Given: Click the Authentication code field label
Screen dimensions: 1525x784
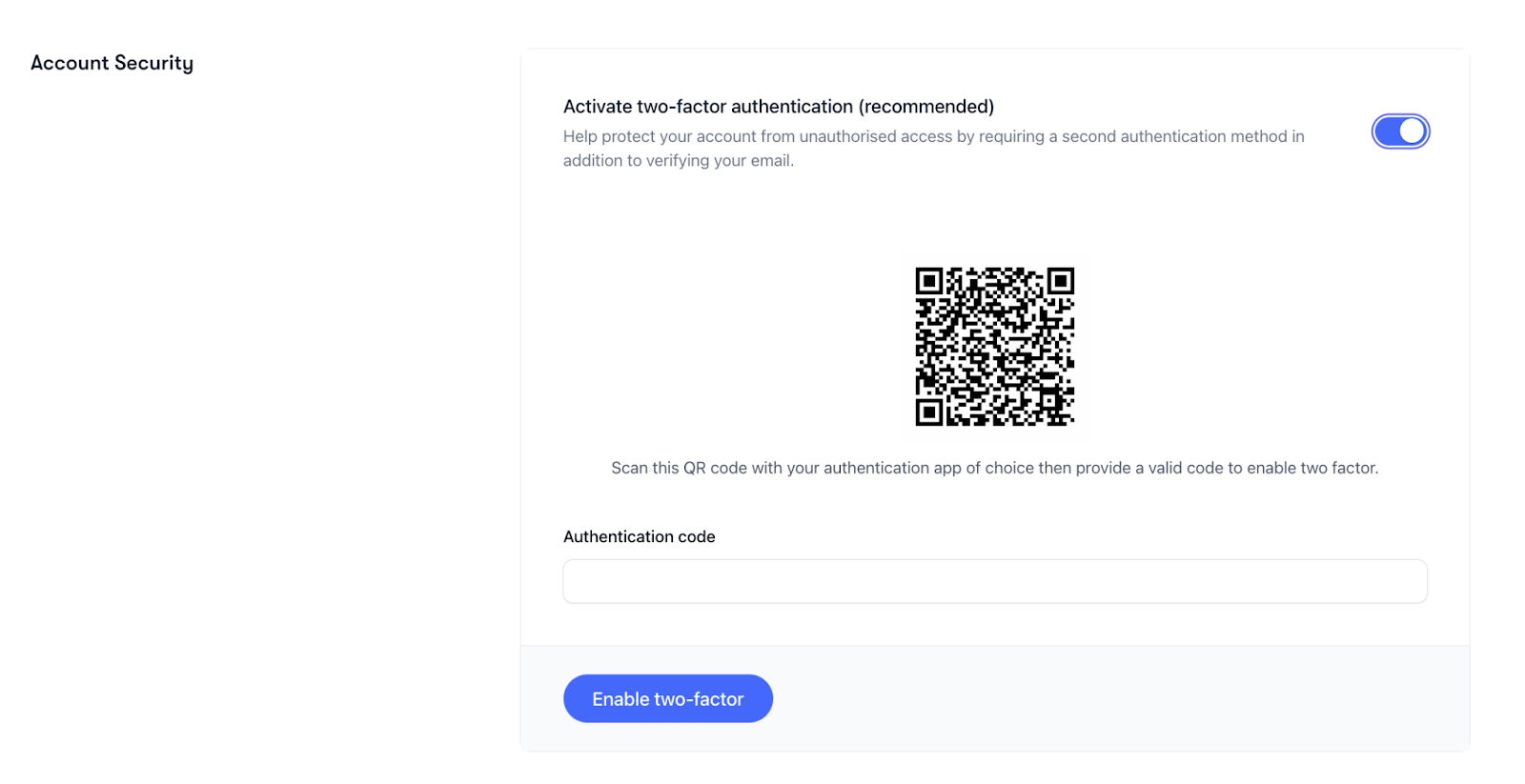Looking at the screenshot, I should point(639,536).
